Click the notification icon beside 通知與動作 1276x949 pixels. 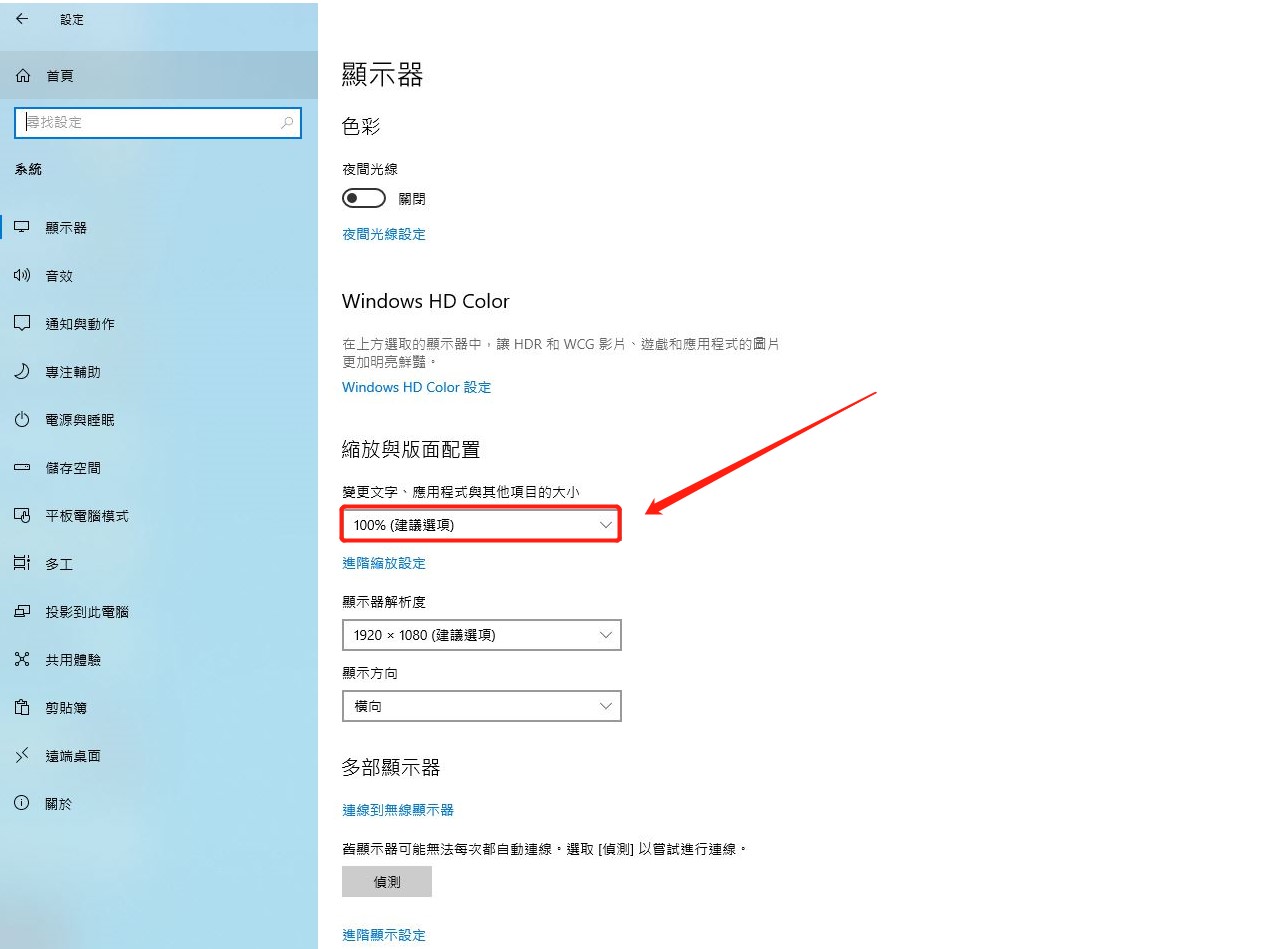(x=22, y=324)
